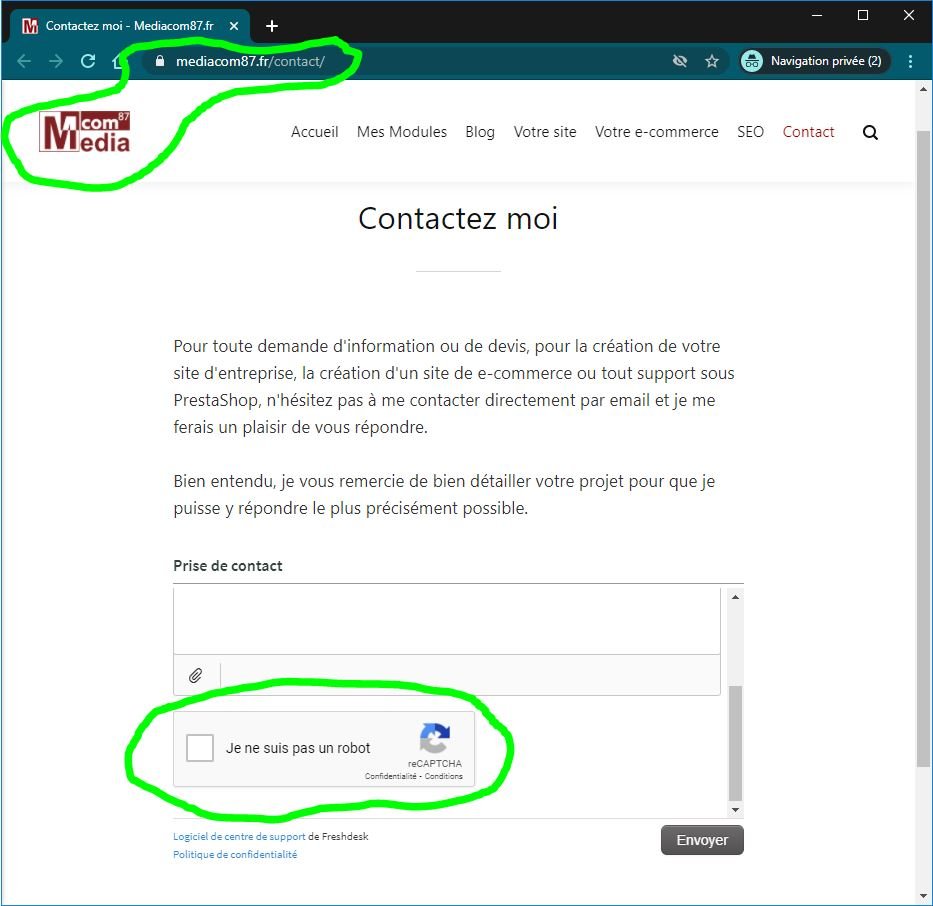Click inside the message text area
Image resolution: width=933 pixels, height=906 pixels.
[447, 620]
